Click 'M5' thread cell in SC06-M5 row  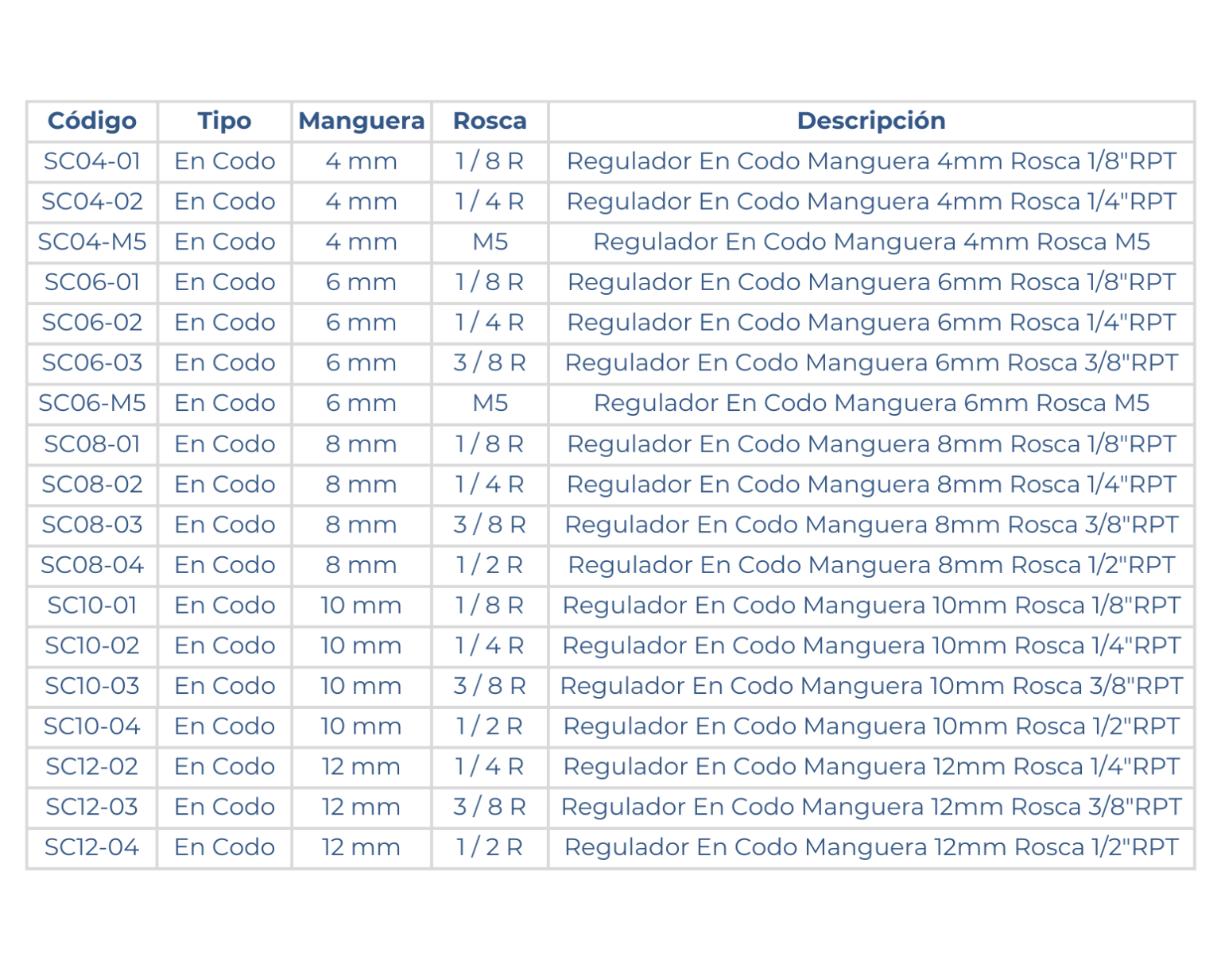point(490,403)
